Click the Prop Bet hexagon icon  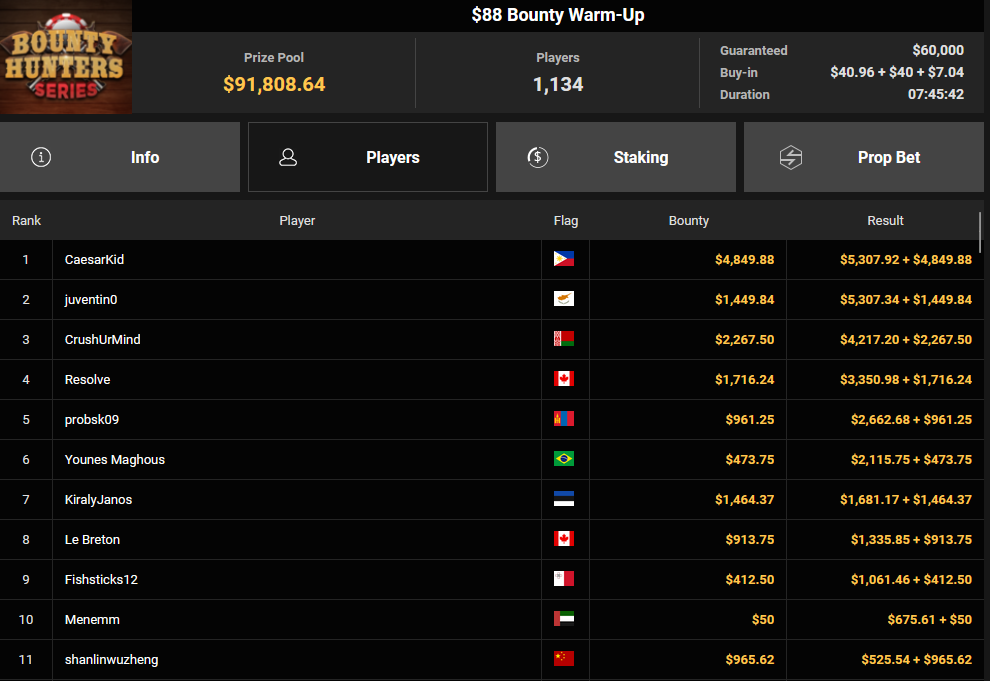[791, 157]
